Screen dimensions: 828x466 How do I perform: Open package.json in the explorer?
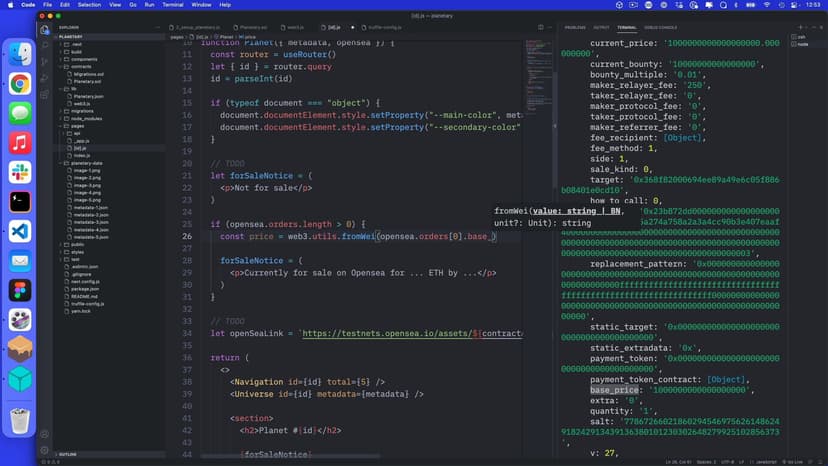[x=85, y=289]
